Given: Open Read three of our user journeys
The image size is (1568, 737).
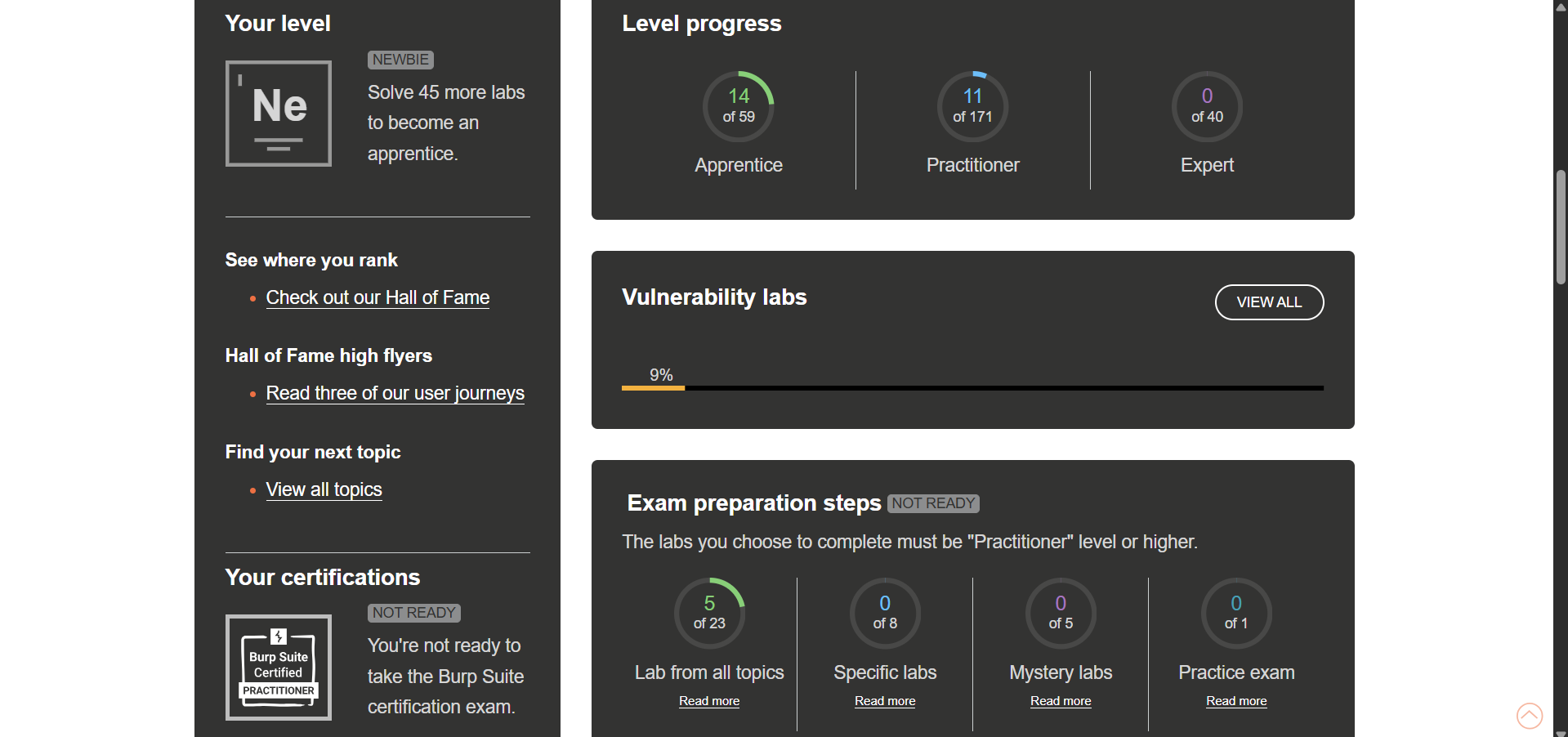Looking at the screenshot, I should click(x=395, y=393).
